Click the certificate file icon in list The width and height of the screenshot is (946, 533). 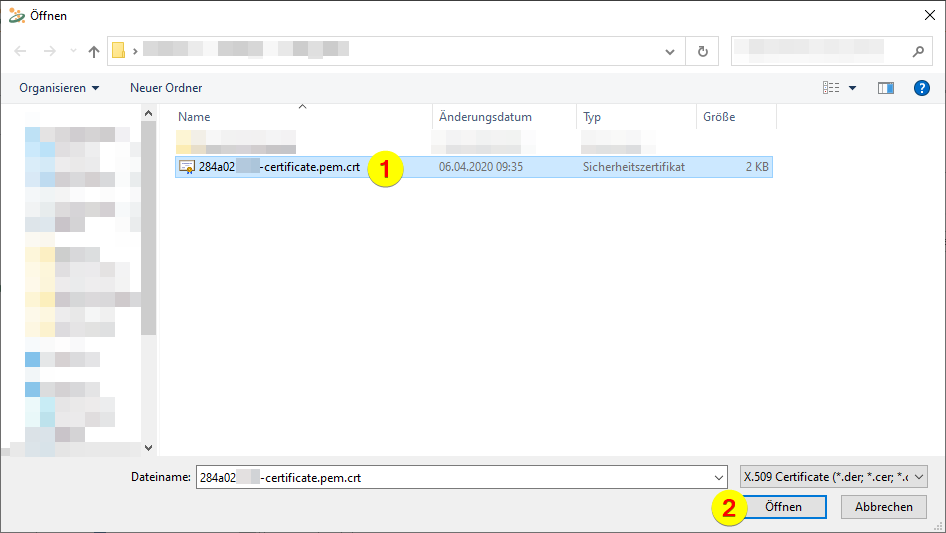coord(187,167)
